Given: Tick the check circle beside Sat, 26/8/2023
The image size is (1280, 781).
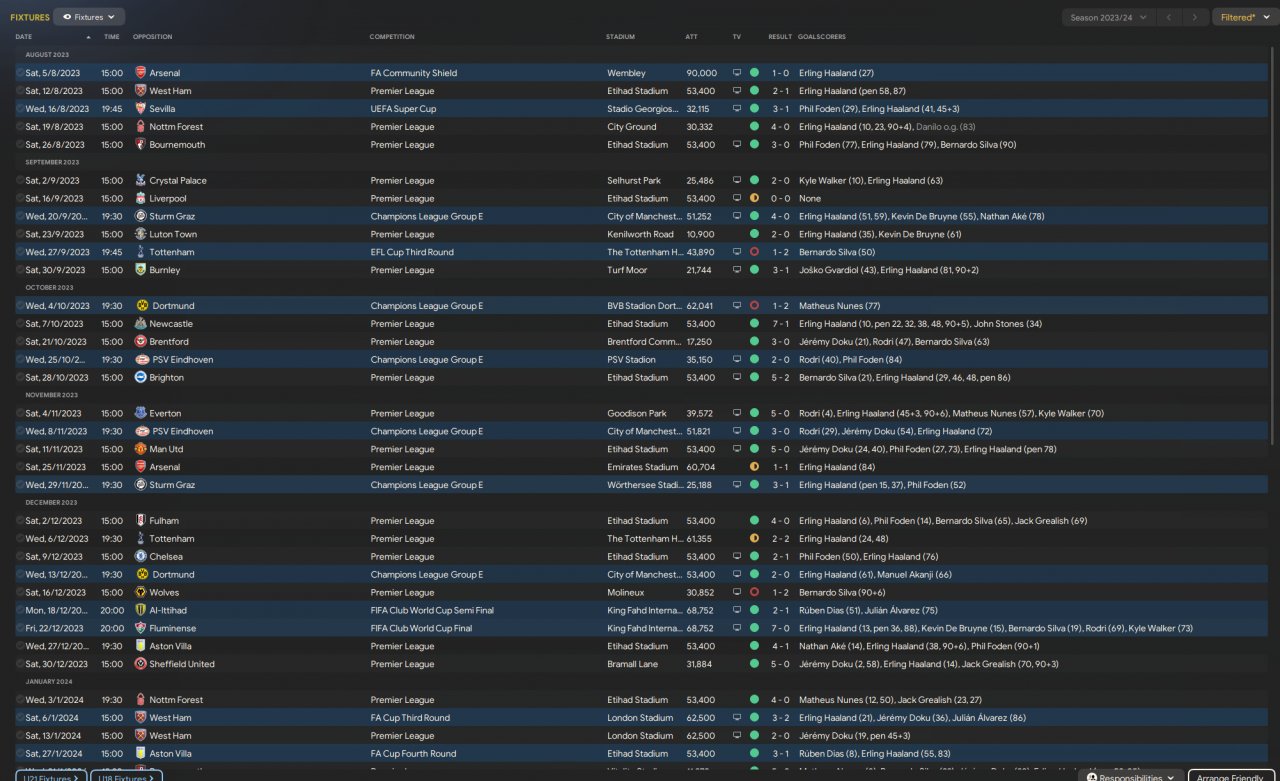Looking at the screenshot, I should (20, 145).
